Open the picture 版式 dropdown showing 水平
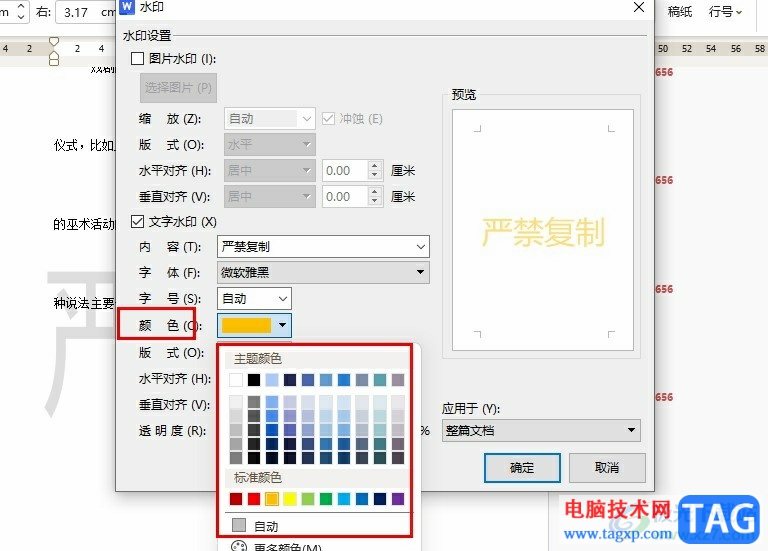Screen dimensions: 768x551 [270, 144]
